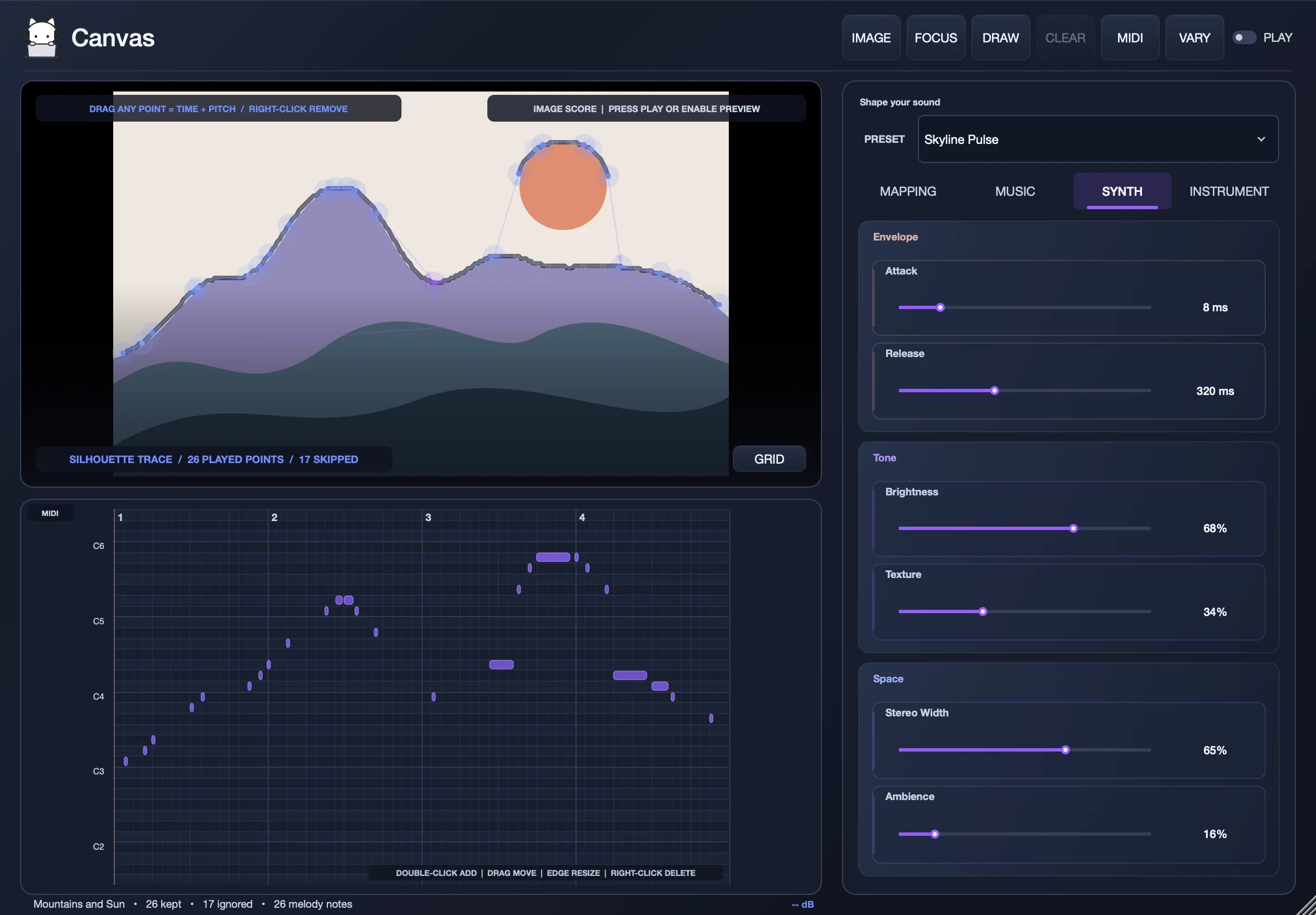Click bar number 4 on the timeline
The image size is (1316, 915).
pyautogui.click(x=582, y=517)
